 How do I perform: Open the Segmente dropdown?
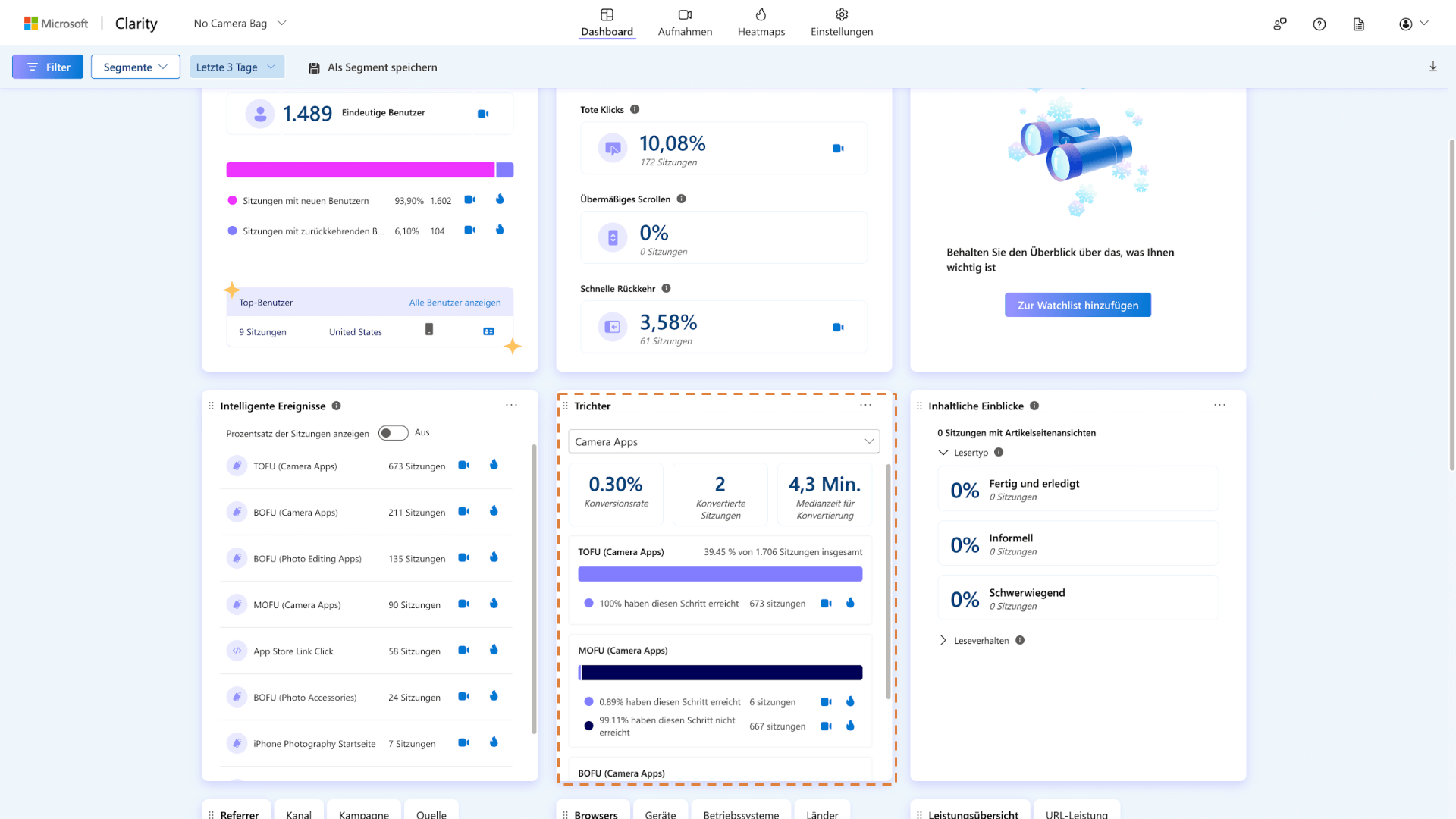[x=135, y=67]
